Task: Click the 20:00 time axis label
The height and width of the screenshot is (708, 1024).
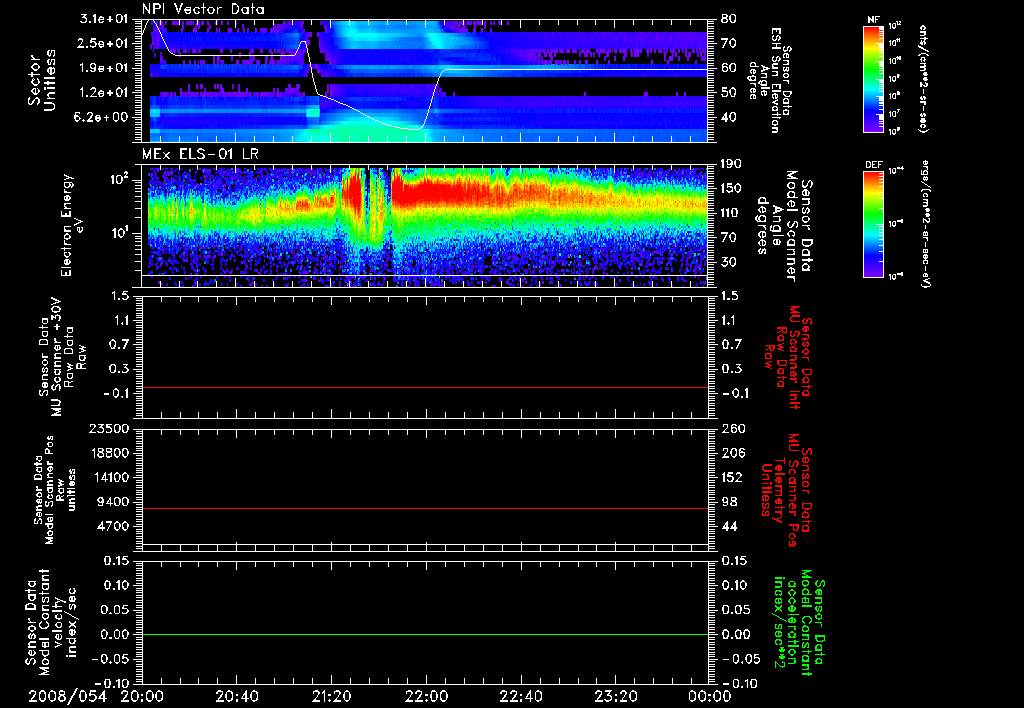Action: (142, 696)
